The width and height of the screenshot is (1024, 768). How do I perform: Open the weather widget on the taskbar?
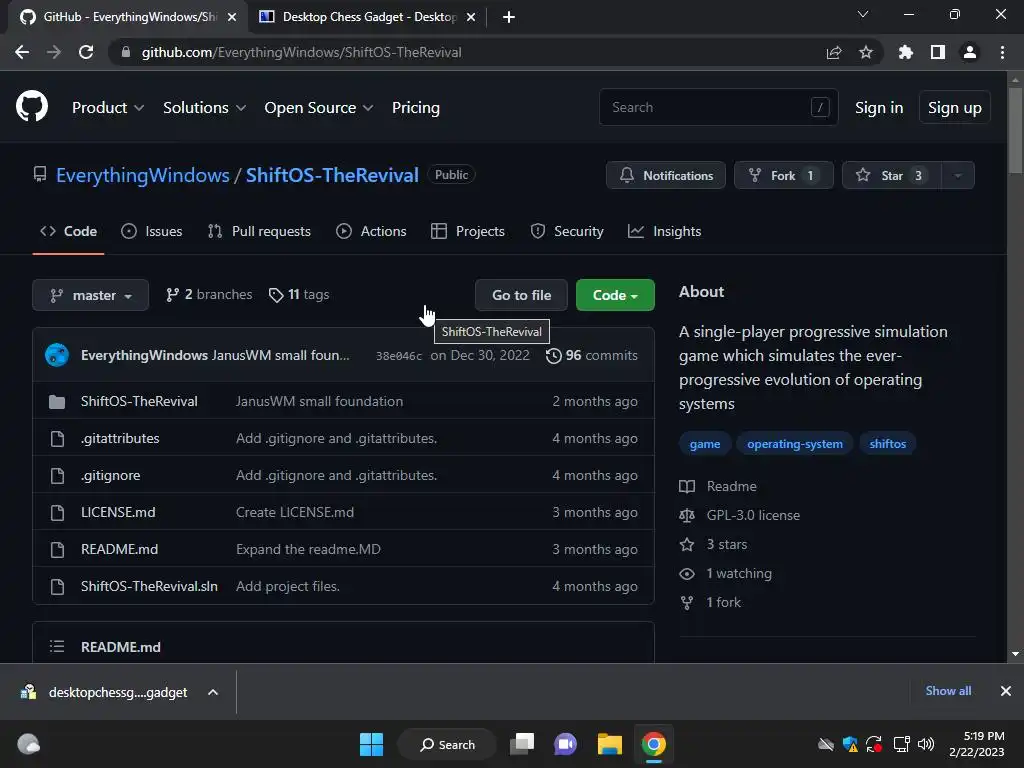(28, 744)
